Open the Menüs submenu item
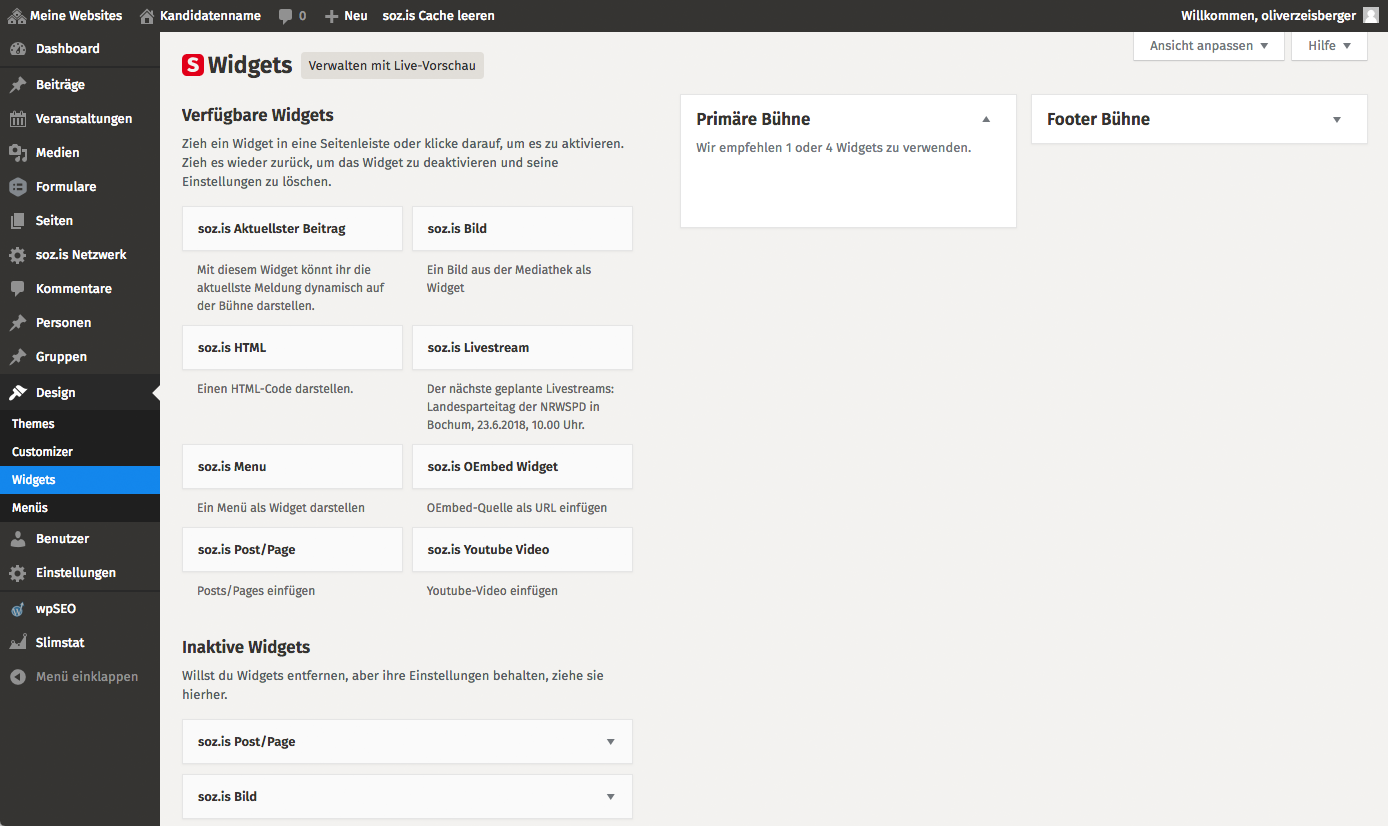Screen dimensions: 1388x826 [80, 508]
